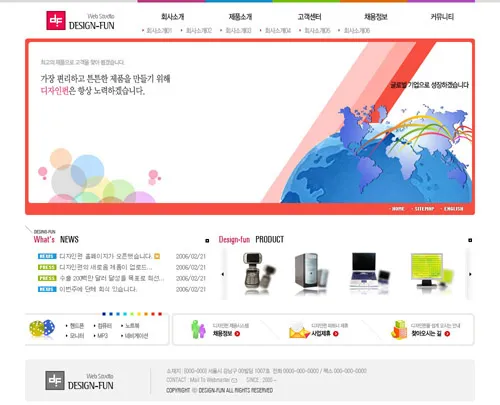
Task: Select submenu item 회사소개05
Action: pos(317,31)
